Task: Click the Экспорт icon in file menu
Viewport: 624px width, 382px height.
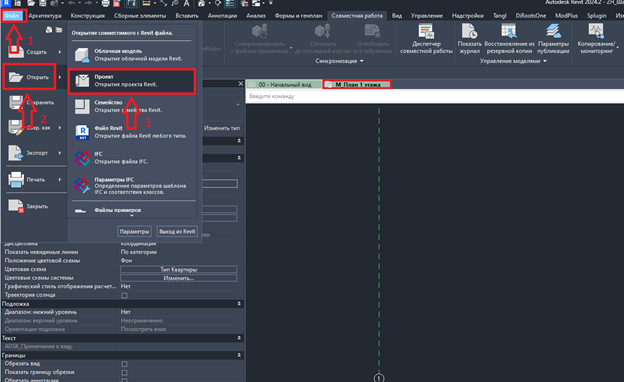Action: coord(16,153)
